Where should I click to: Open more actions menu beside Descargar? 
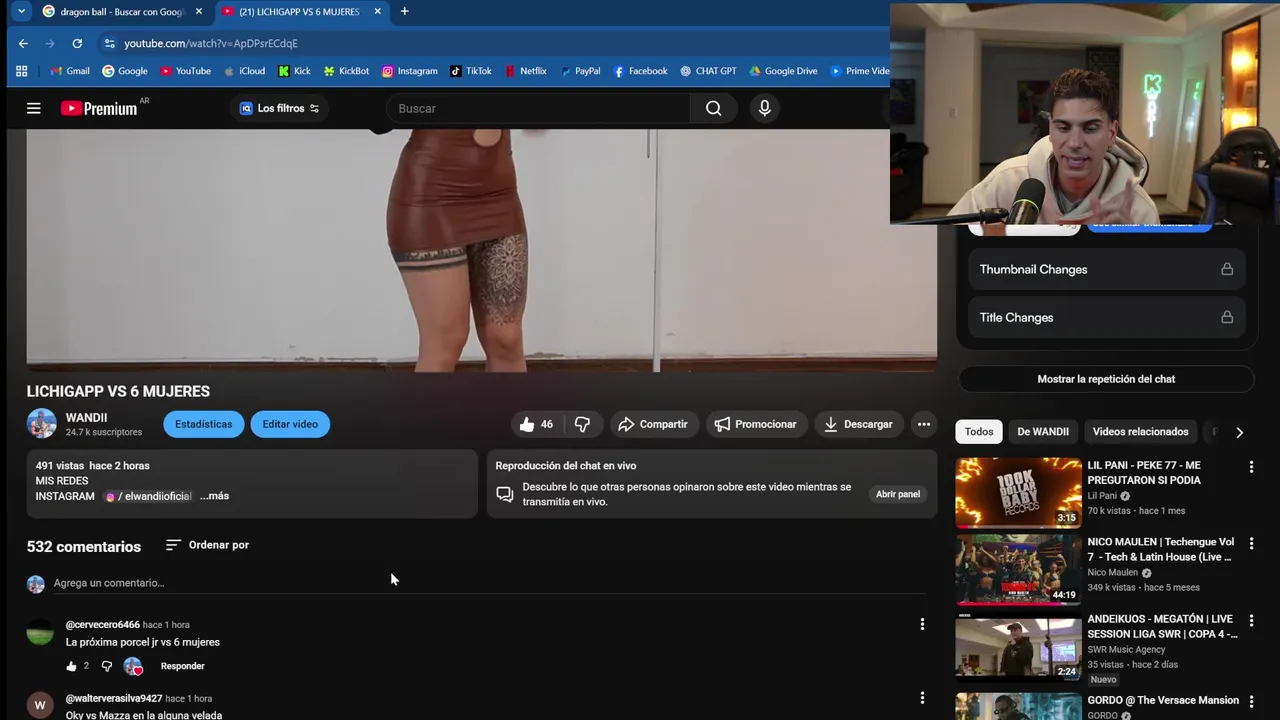(x=924, y=424)
